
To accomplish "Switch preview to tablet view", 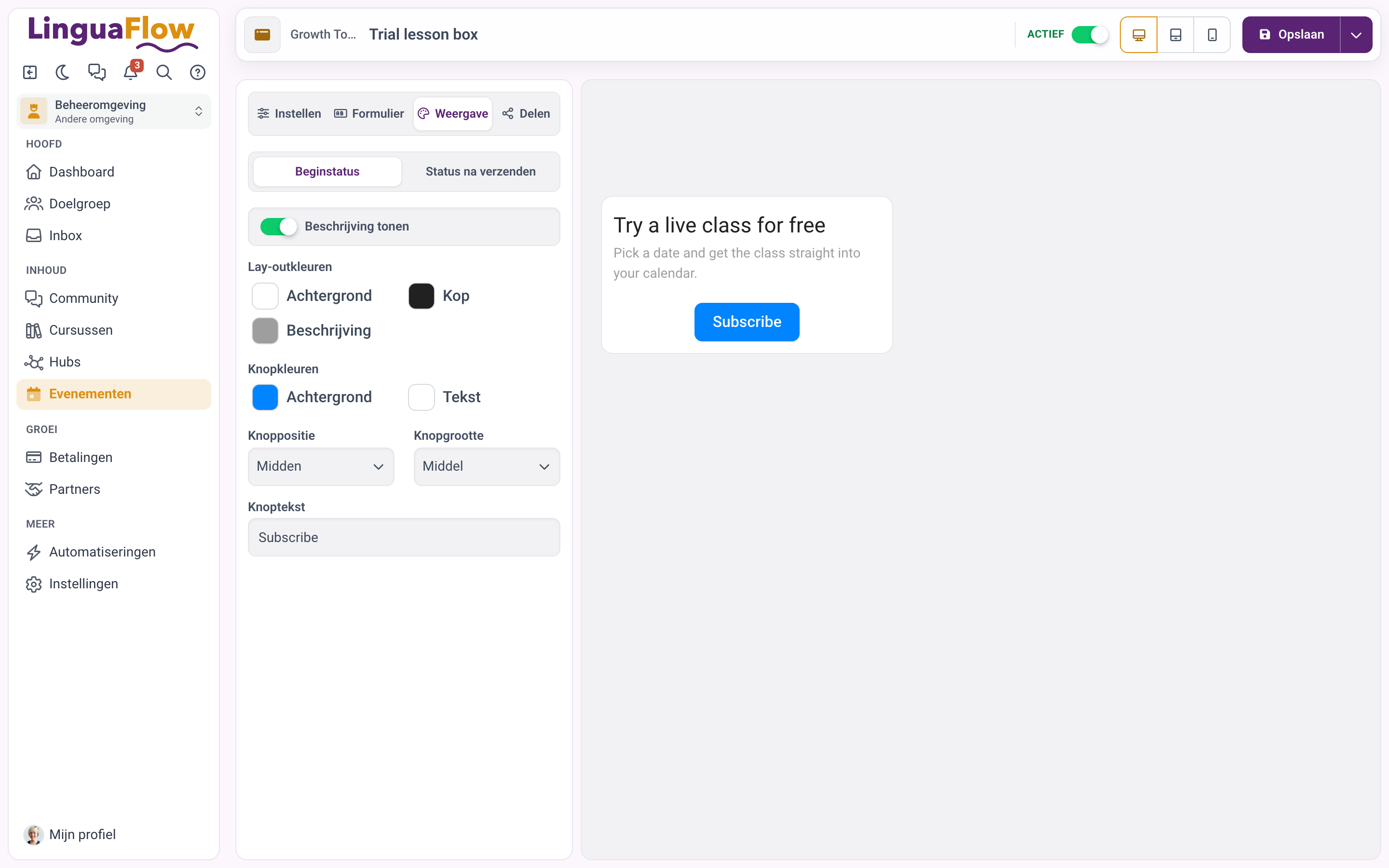I will pyautogui.click(x=1175, y=34).
